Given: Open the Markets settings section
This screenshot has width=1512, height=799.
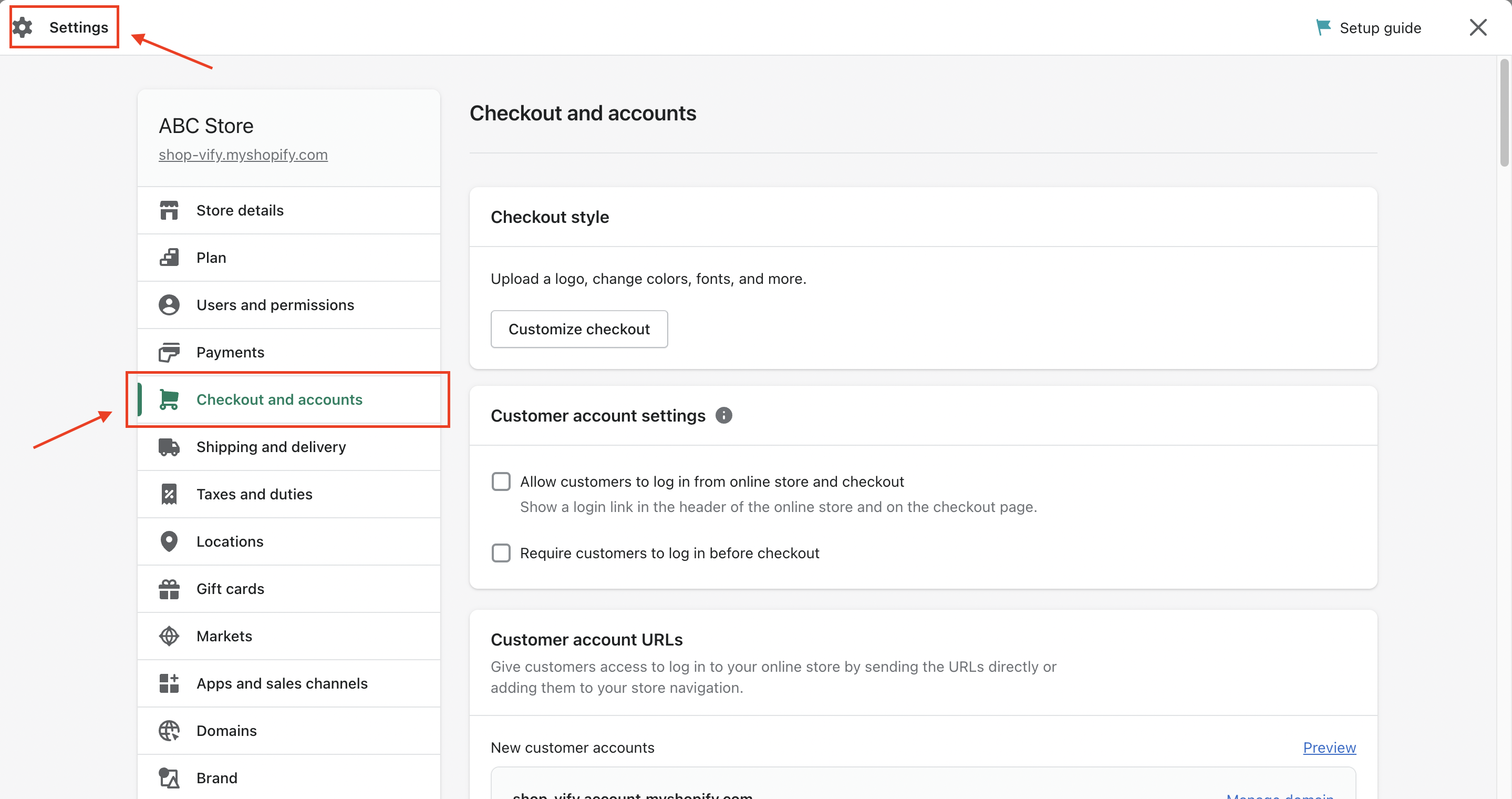Looking at the screenshot, I should [x=224, y=636].
